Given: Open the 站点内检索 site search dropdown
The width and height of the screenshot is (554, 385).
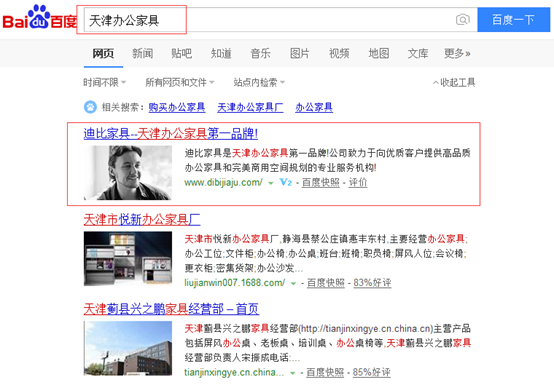Looking at the screenshot, I should (x=259, y=82).
